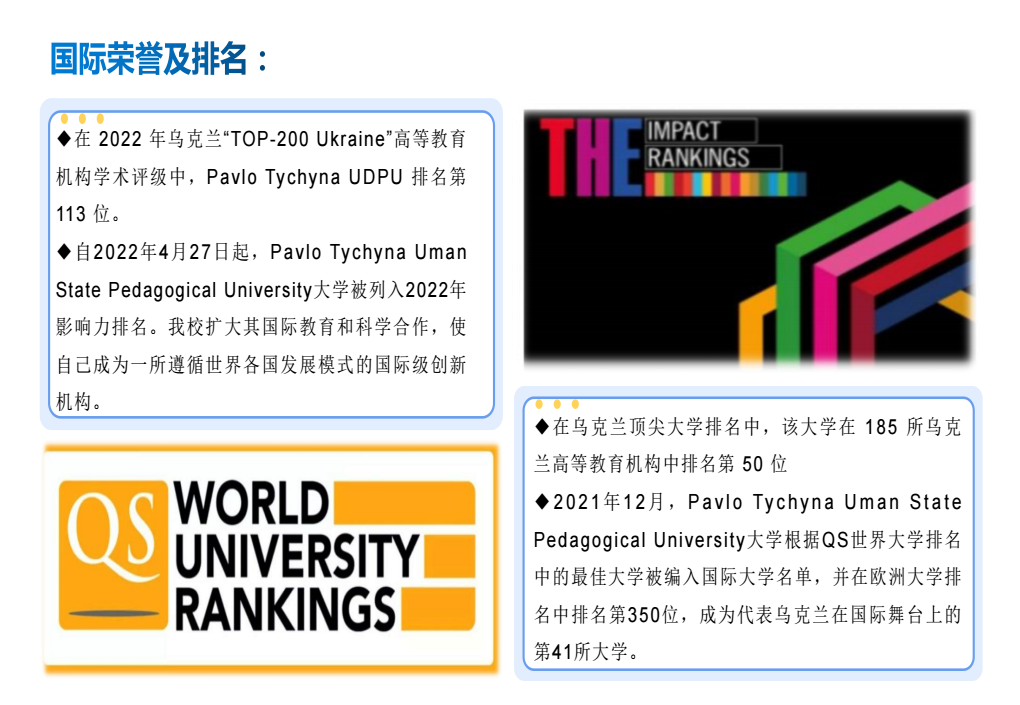Screen dimensions: 1020x705
Task: Click the text TOP-200 Ukraine
Action: coord(308,139)
